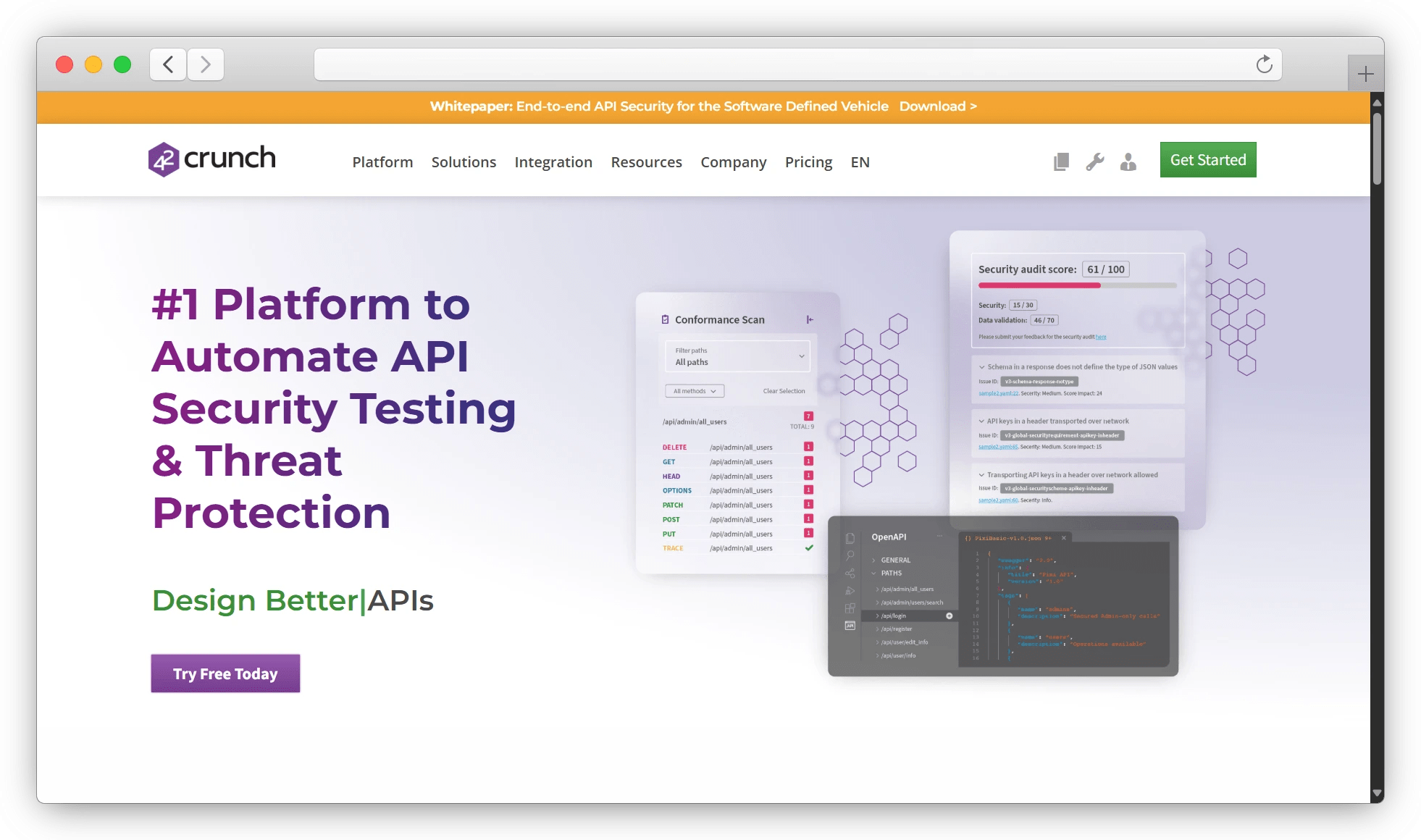Go back with the browser back arrow
Screen dimensions: 1421x840
tap(168, 64)
